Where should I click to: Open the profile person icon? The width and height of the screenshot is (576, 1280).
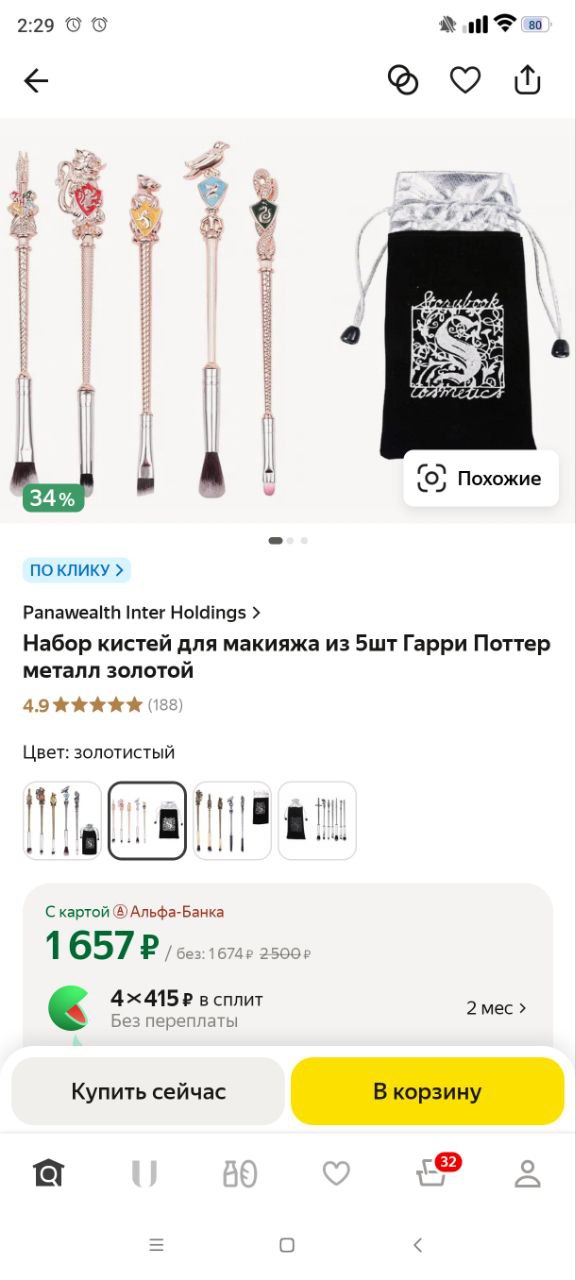527,1173
